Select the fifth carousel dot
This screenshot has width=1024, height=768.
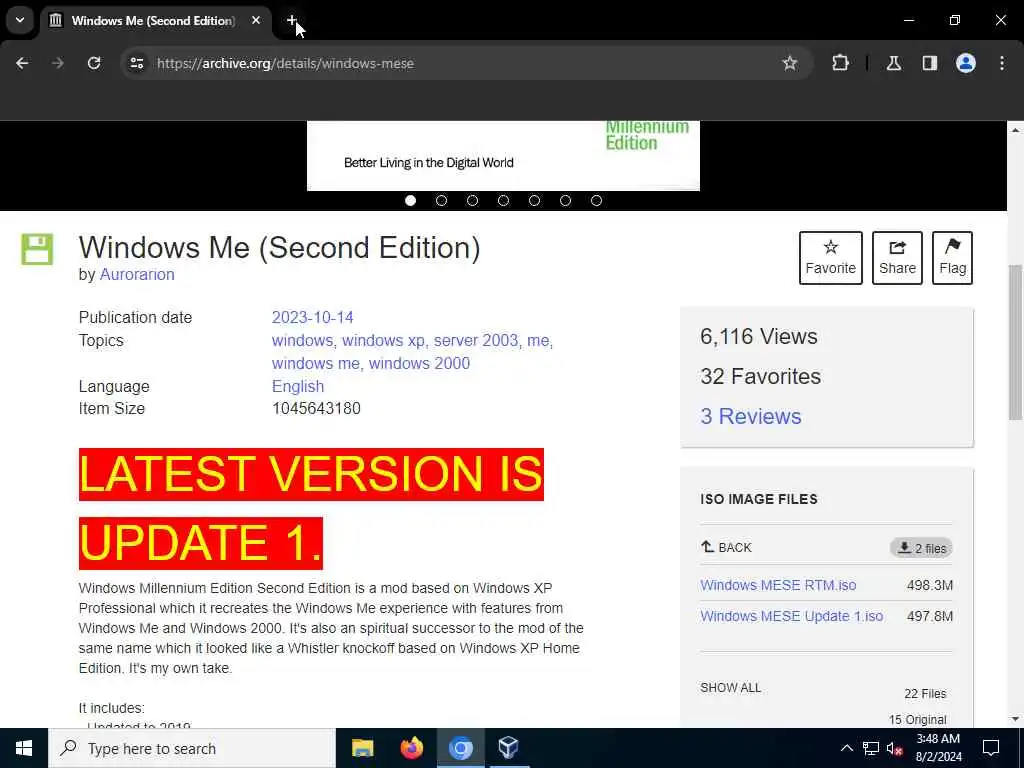(x=534, y=200)
